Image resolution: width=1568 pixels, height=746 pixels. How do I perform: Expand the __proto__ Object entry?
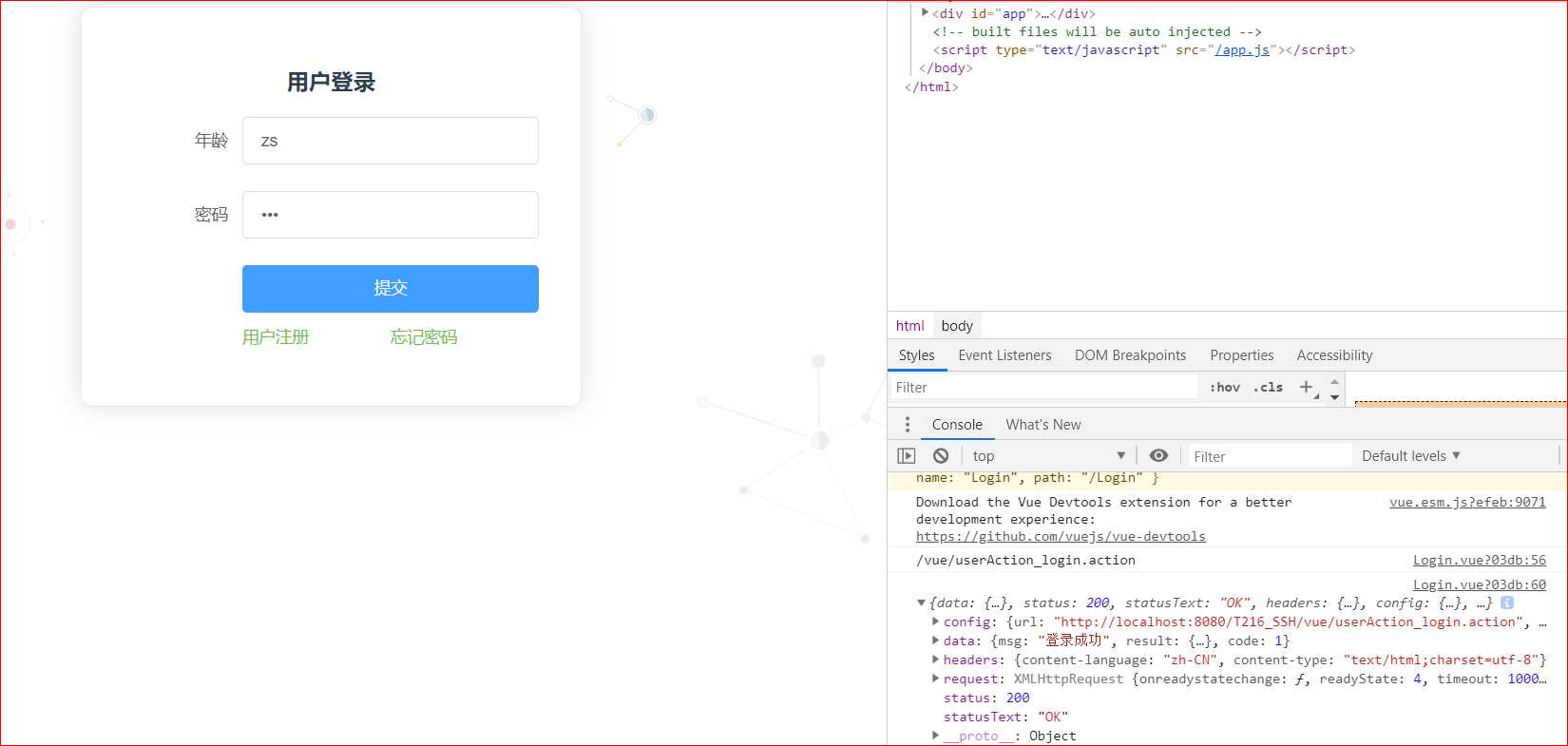936,736
